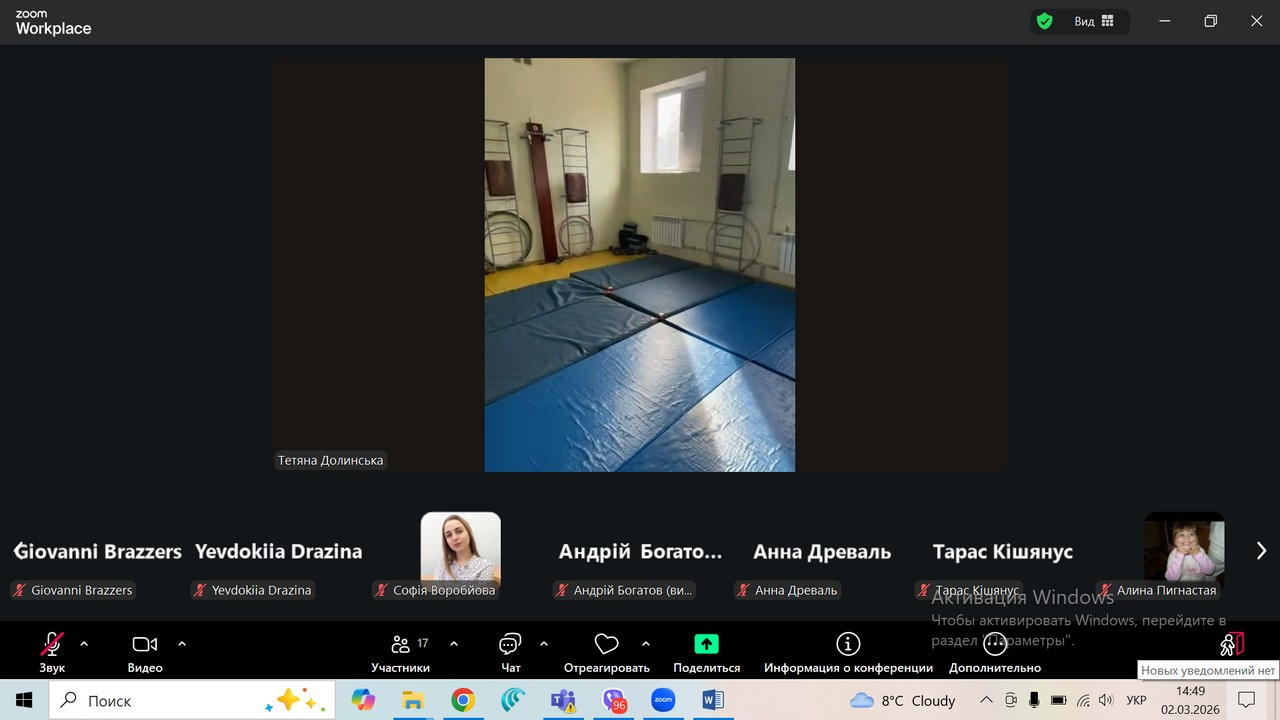Open the Вид view layout menu
1280x720 pixels.
1094,21
